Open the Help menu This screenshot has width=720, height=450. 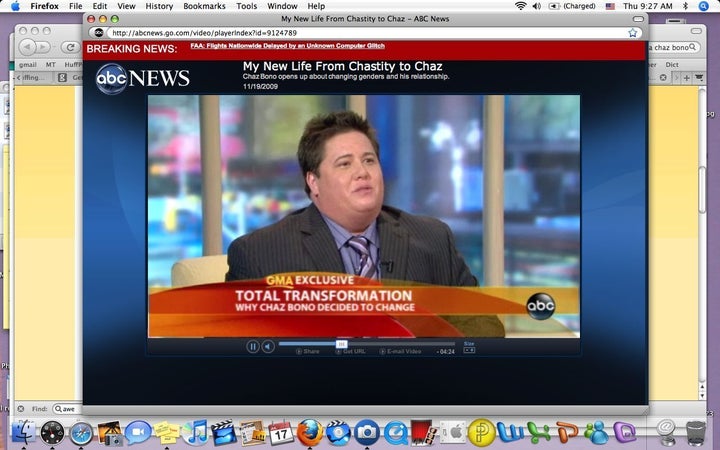[x=316, y=6]
